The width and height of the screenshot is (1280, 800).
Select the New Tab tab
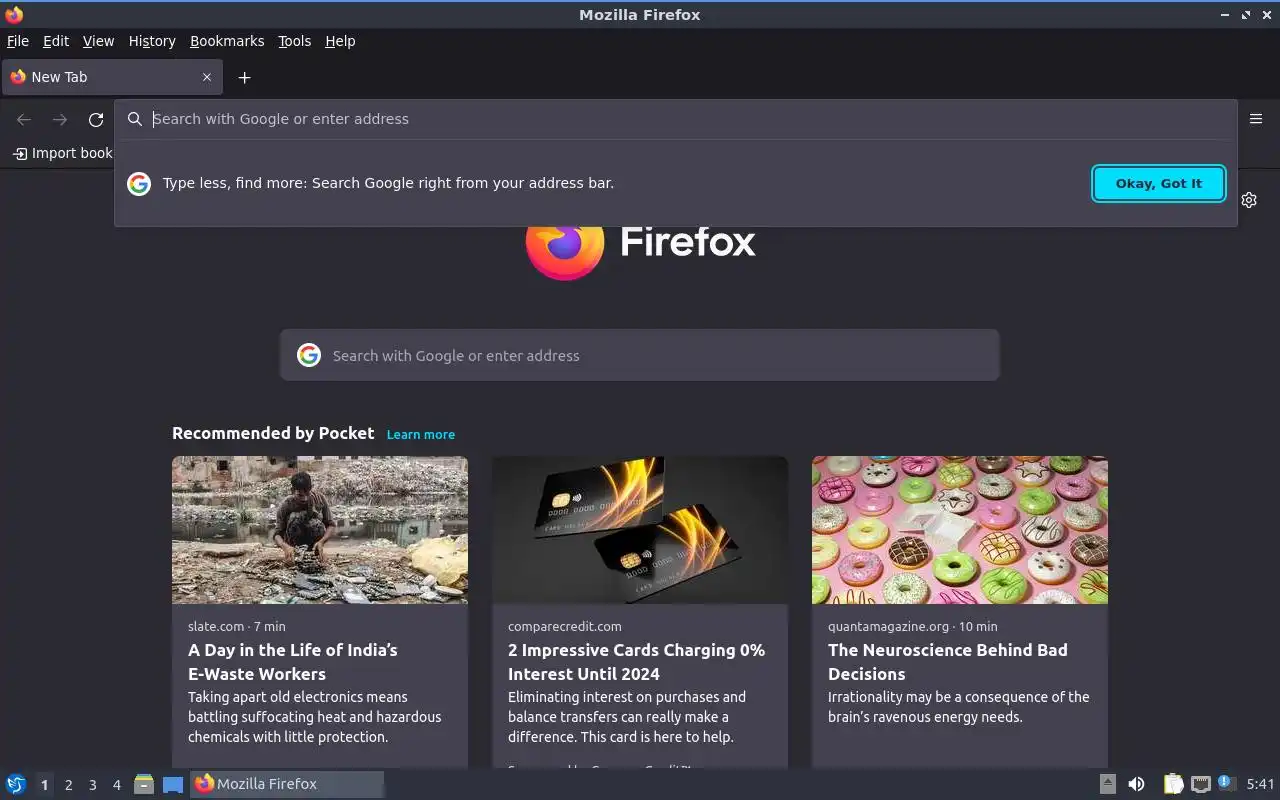point(112,77)
